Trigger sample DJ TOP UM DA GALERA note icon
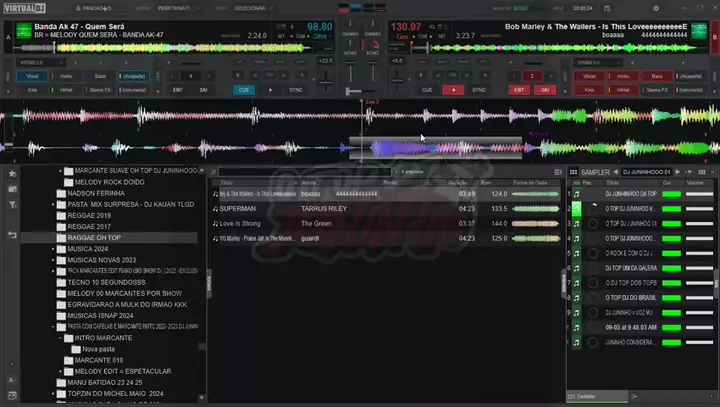 [576, 268]
